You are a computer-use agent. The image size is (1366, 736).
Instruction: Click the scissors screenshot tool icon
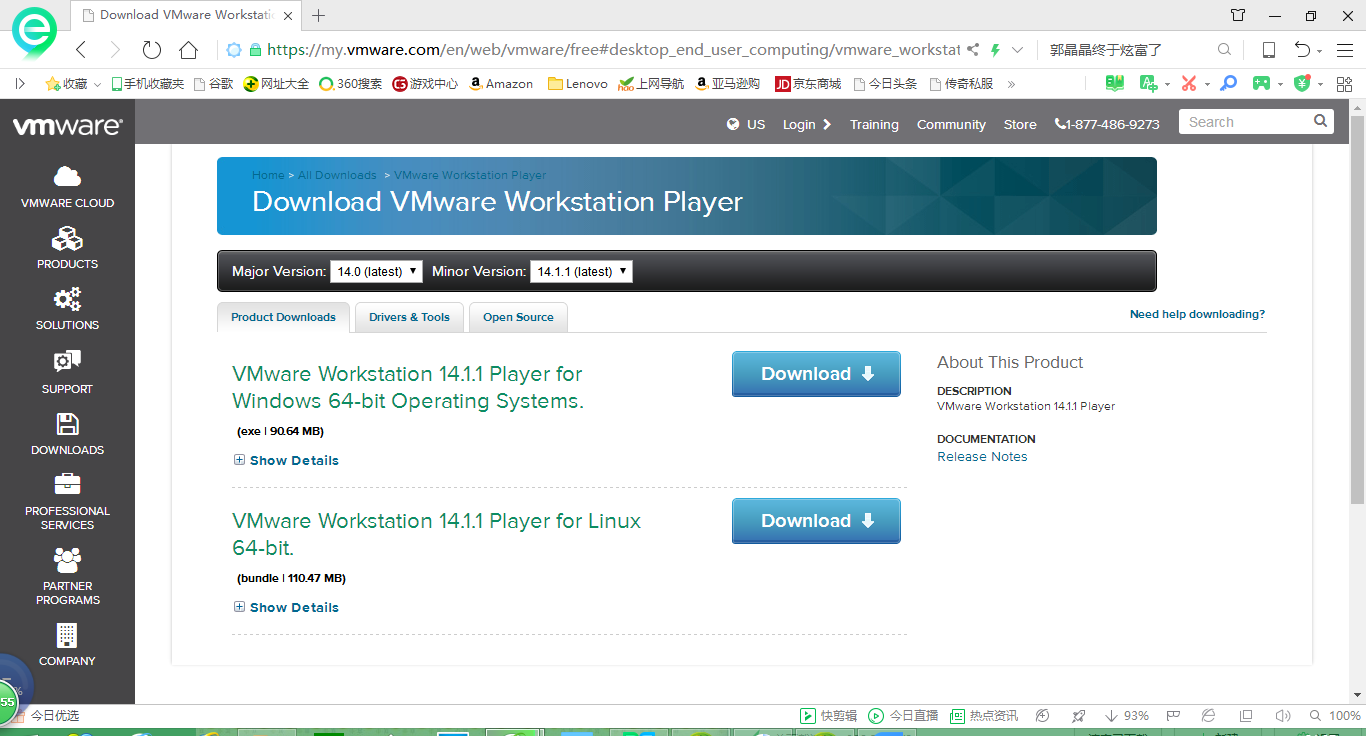coord(1188,84)
